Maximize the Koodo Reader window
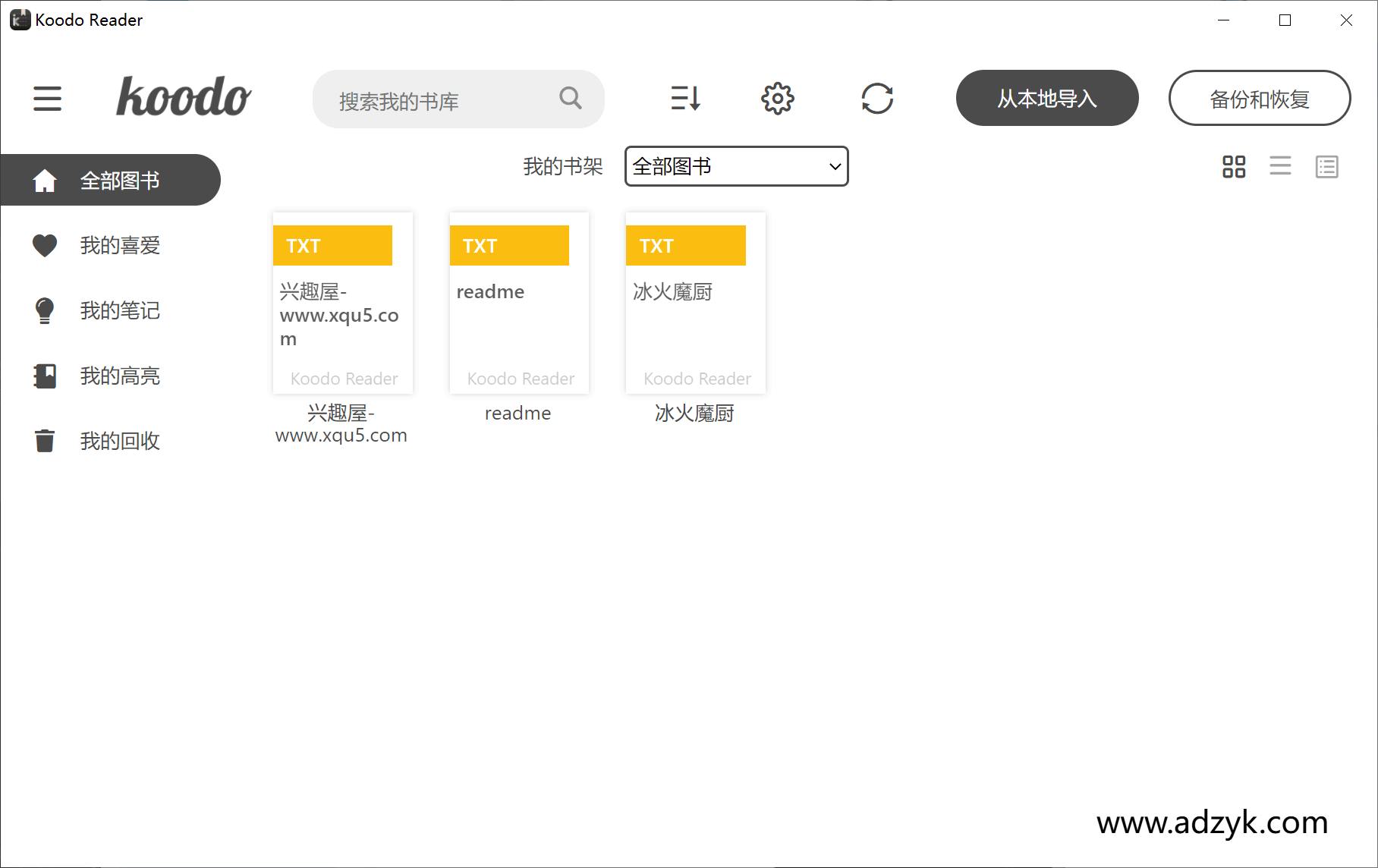Screen dimensions: 1378x868 1285,20
